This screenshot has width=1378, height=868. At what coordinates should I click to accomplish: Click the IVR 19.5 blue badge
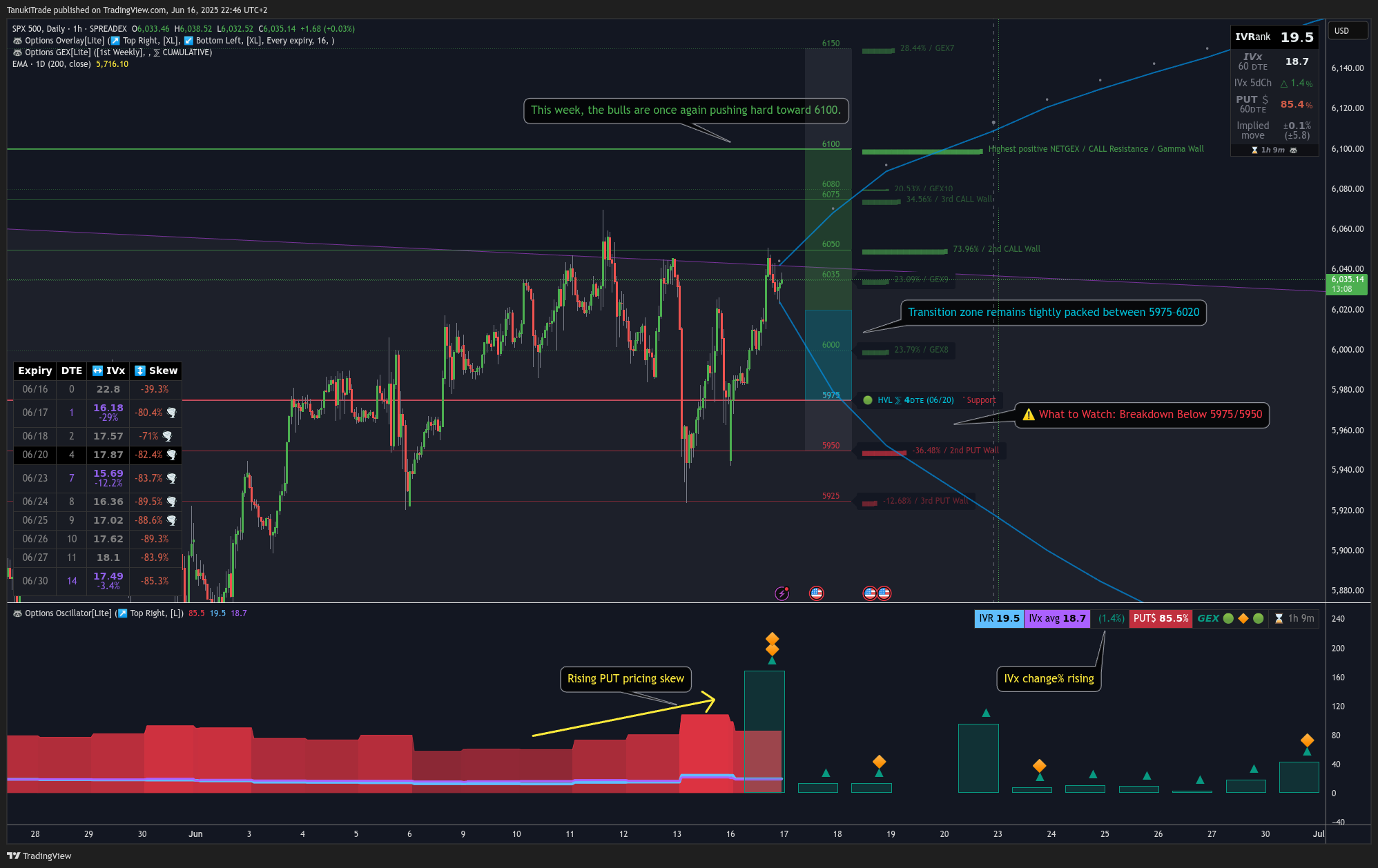998,619
